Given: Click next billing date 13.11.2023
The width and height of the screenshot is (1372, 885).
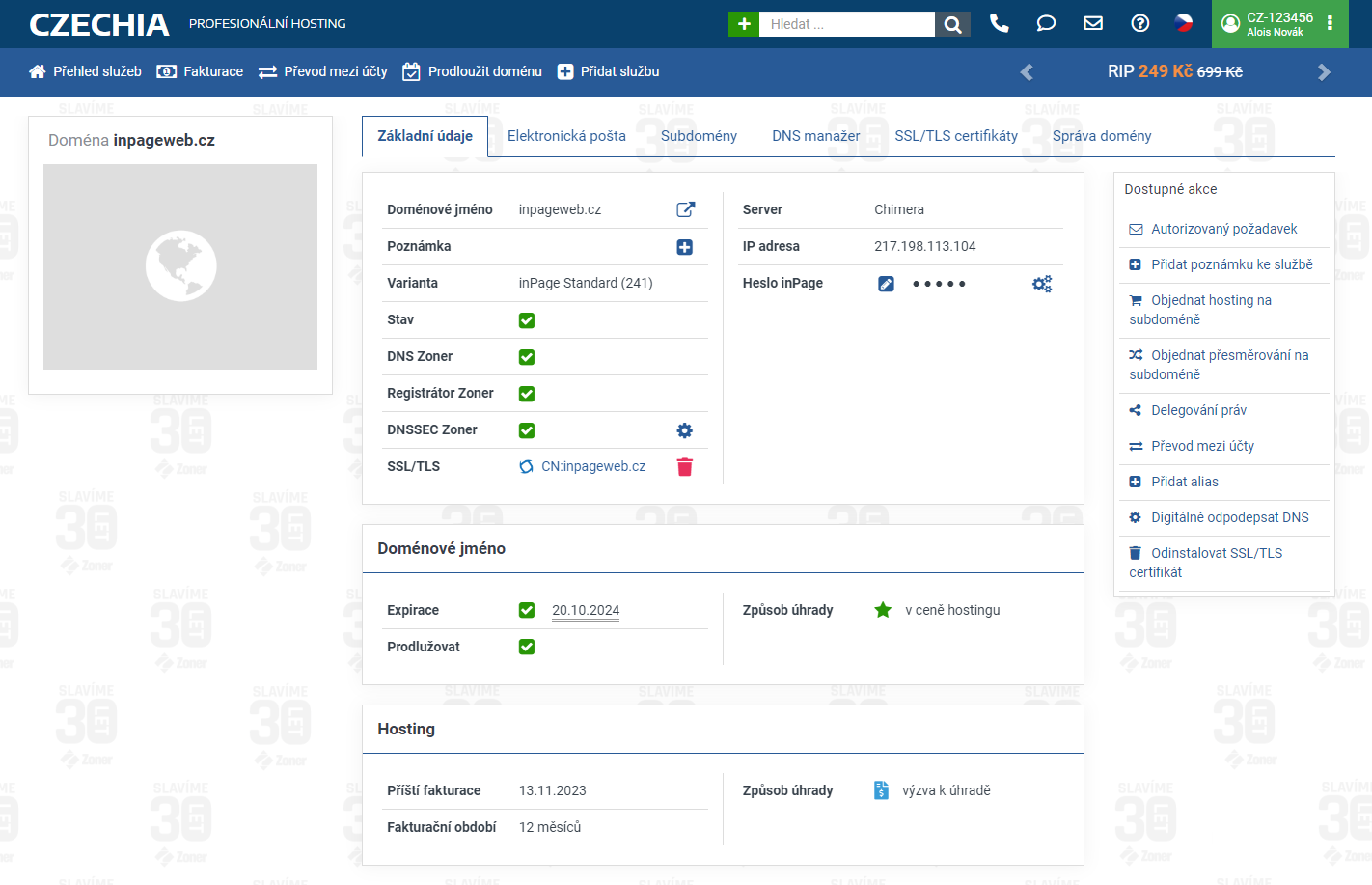Looking at the screenshot, I should click(x=553, y=790).
